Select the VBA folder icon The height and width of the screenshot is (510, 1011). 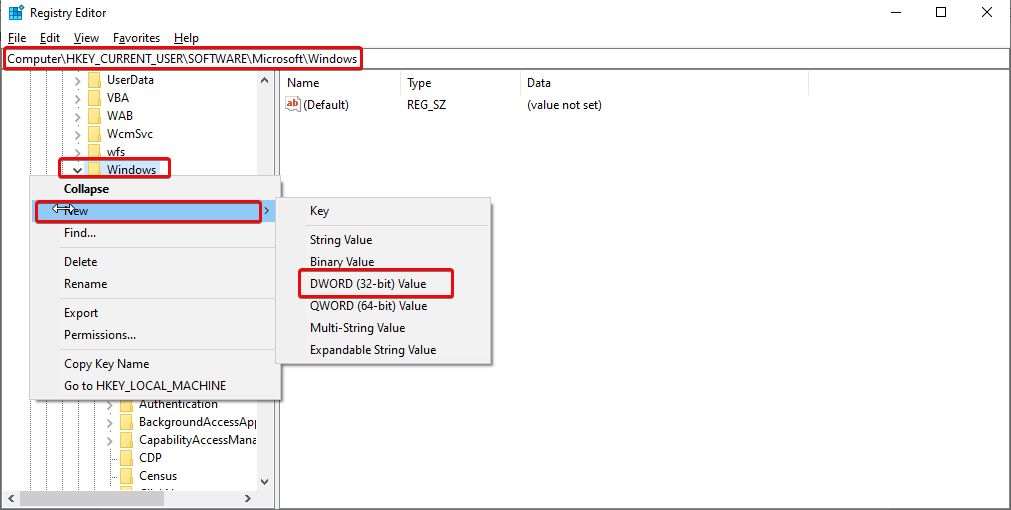tap(95, 98)
